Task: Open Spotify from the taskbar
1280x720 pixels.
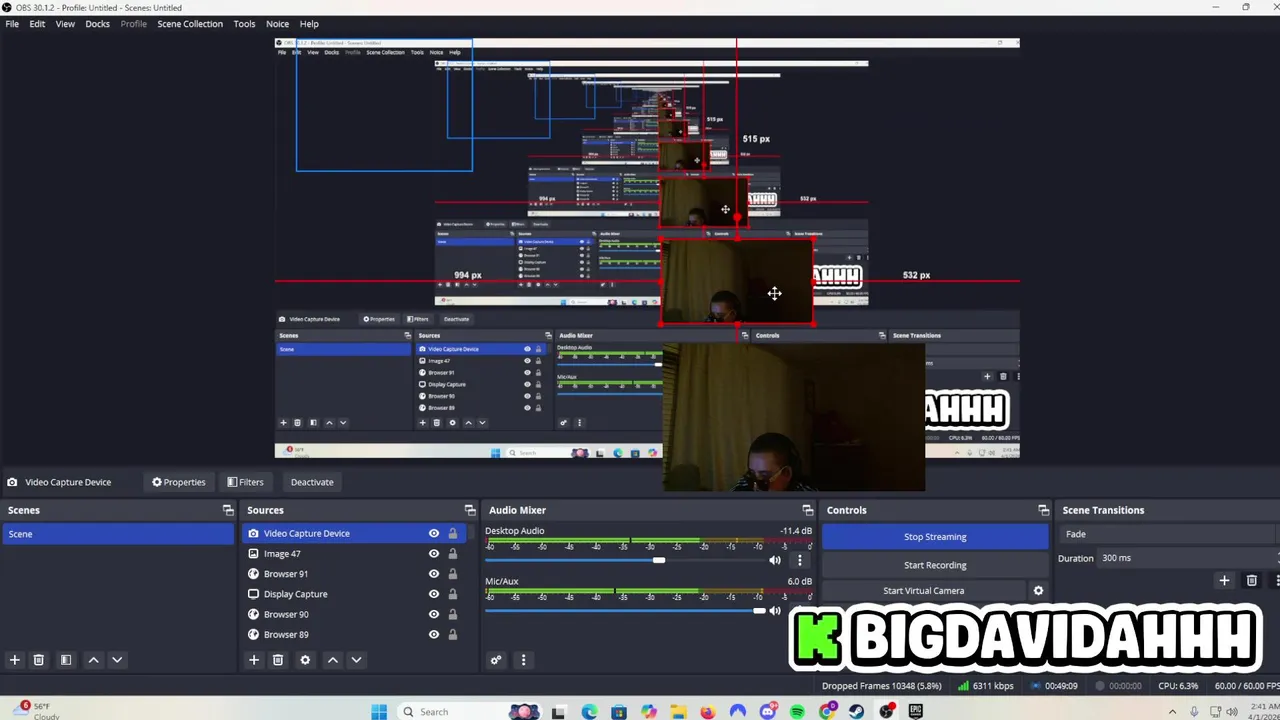Action: point(797,712)
